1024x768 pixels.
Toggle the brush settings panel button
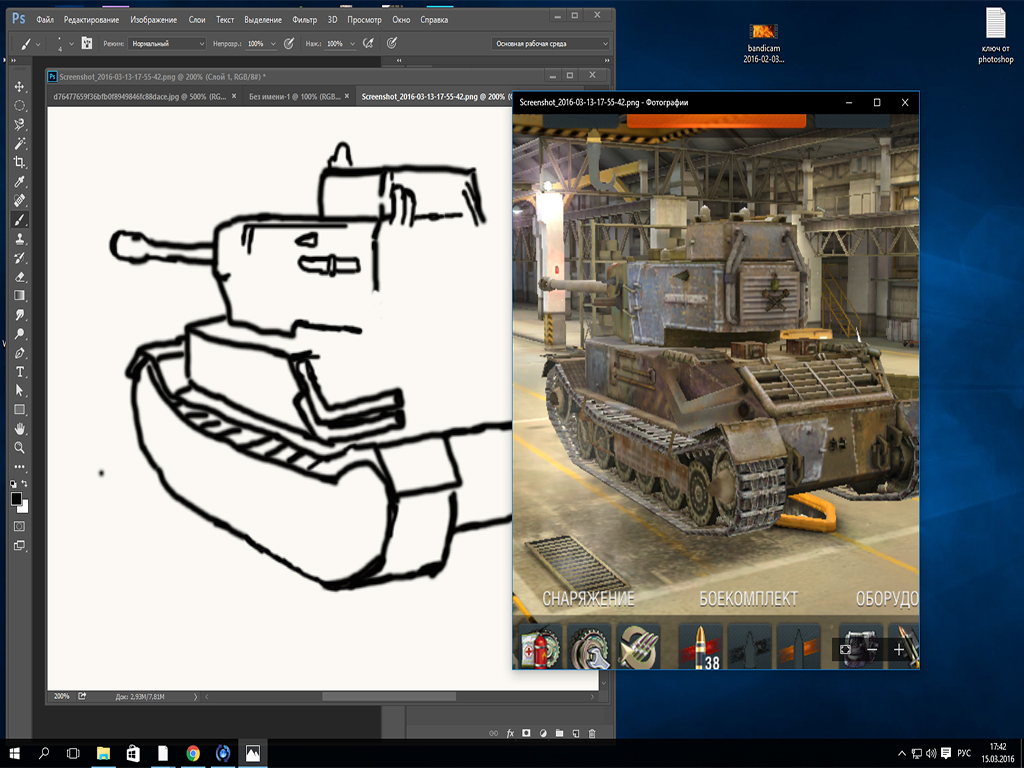(x=87, y=44)
